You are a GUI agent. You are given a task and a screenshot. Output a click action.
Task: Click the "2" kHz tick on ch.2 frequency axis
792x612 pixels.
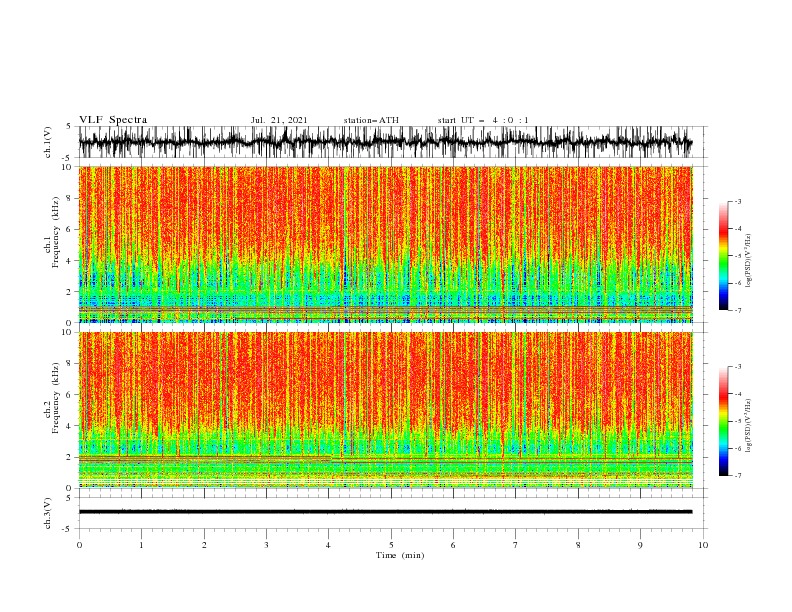pyautogui.click(x=70, y=457)
